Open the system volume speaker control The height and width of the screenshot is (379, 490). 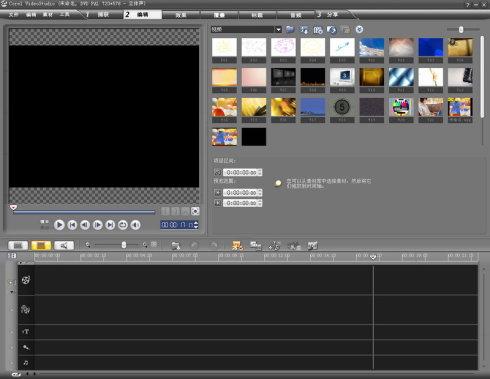tap(135, 225)
